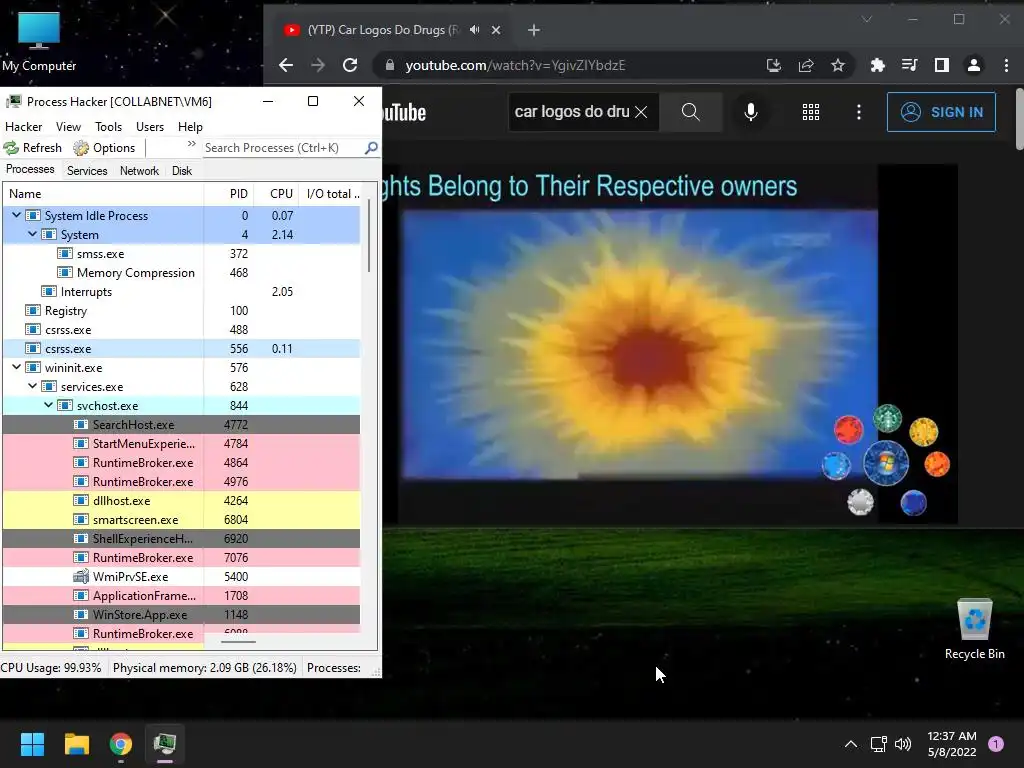Select csrss.exe with PID 556
This screenshot has width=1024, height=768.
(182, 348)
